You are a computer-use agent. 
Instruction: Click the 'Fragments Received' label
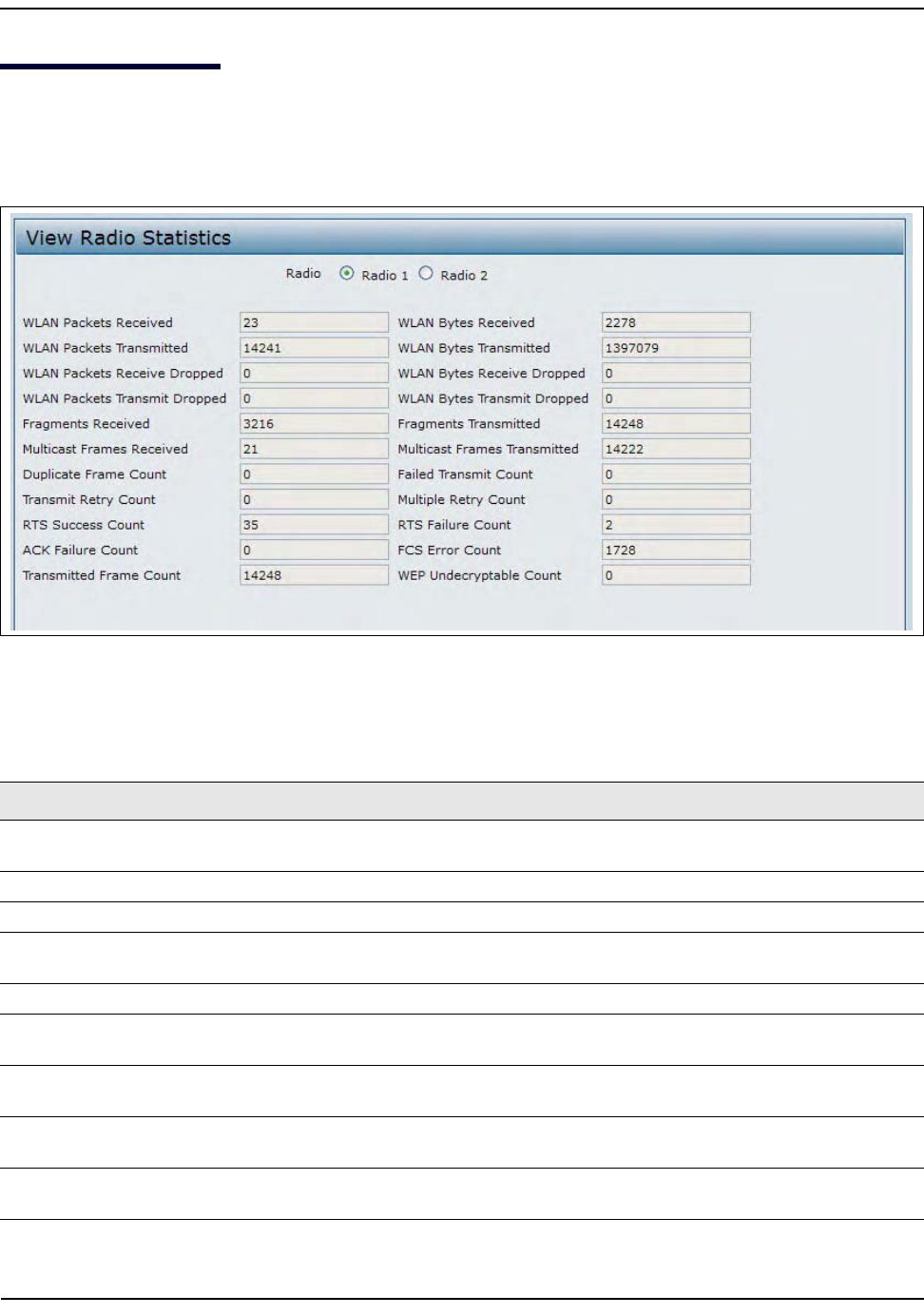pos(87,424)
